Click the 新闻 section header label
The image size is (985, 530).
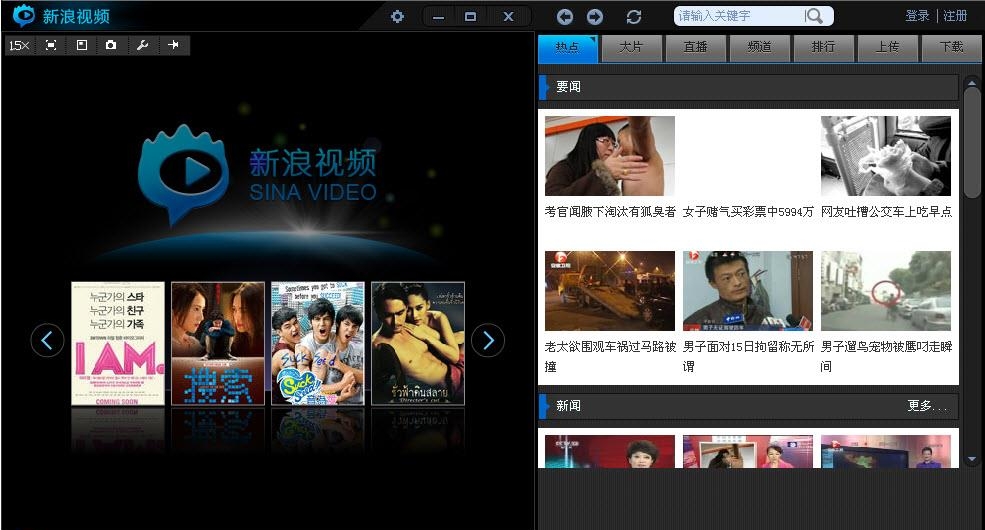click(x=569, y=406)
